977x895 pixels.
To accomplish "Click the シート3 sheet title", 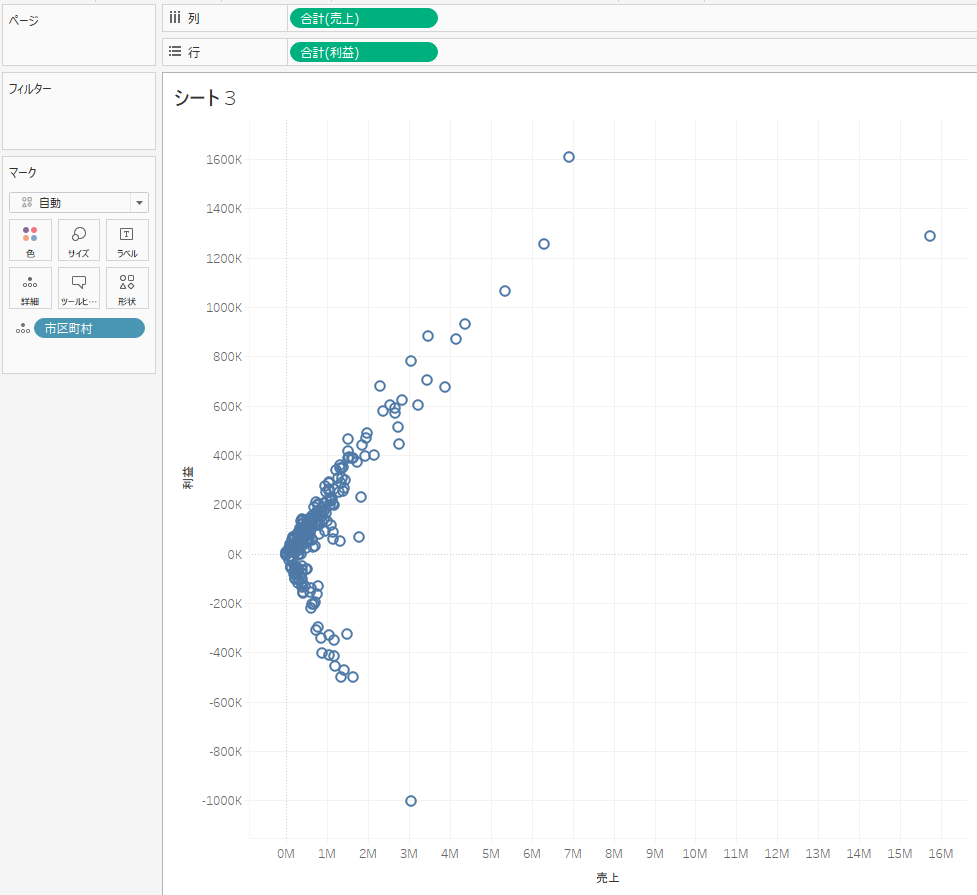I will coord(205,98).
